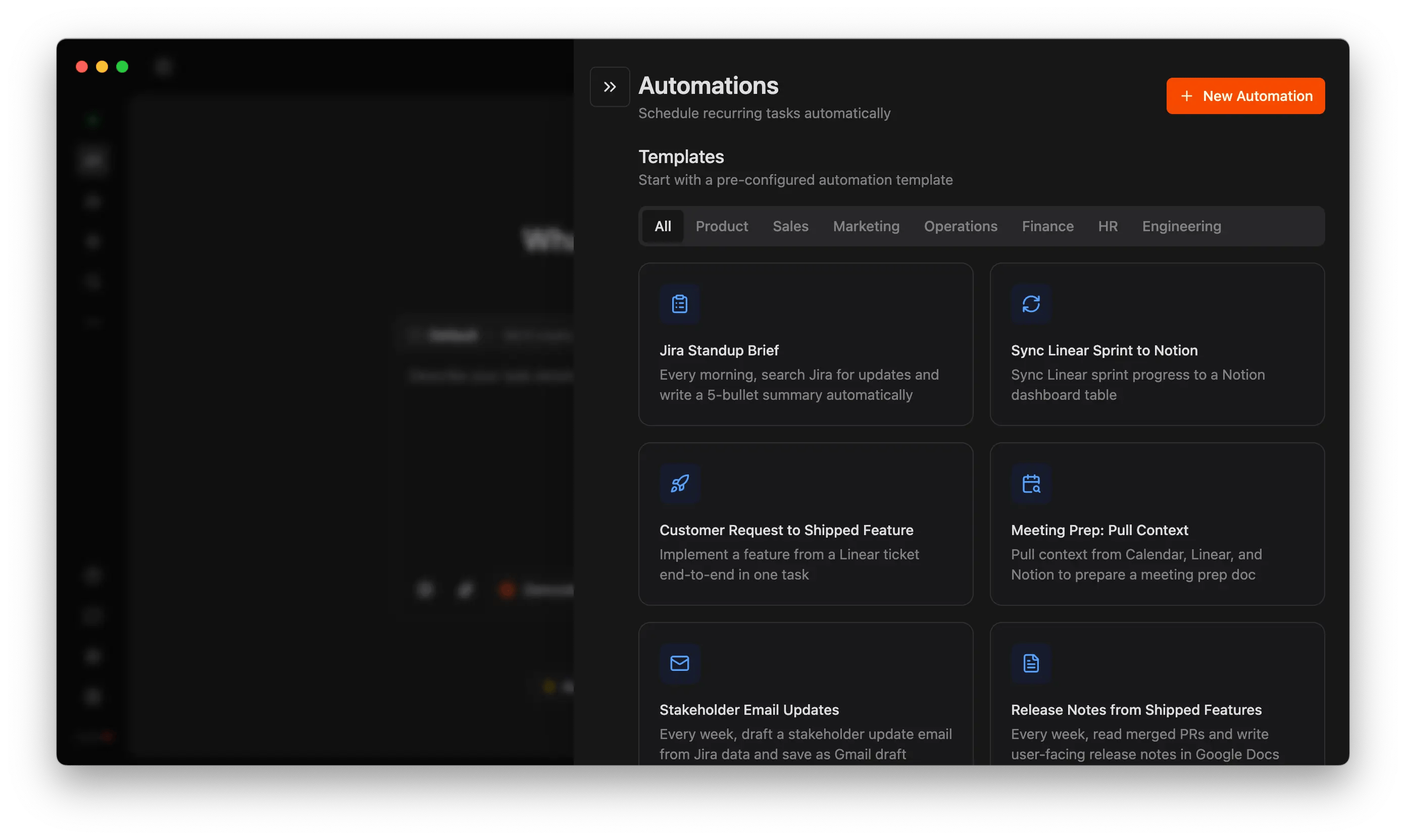Click the rocket icon on Customer Request template
The height and width of the screenshot is (840, 1406).
tap(679, 484)
